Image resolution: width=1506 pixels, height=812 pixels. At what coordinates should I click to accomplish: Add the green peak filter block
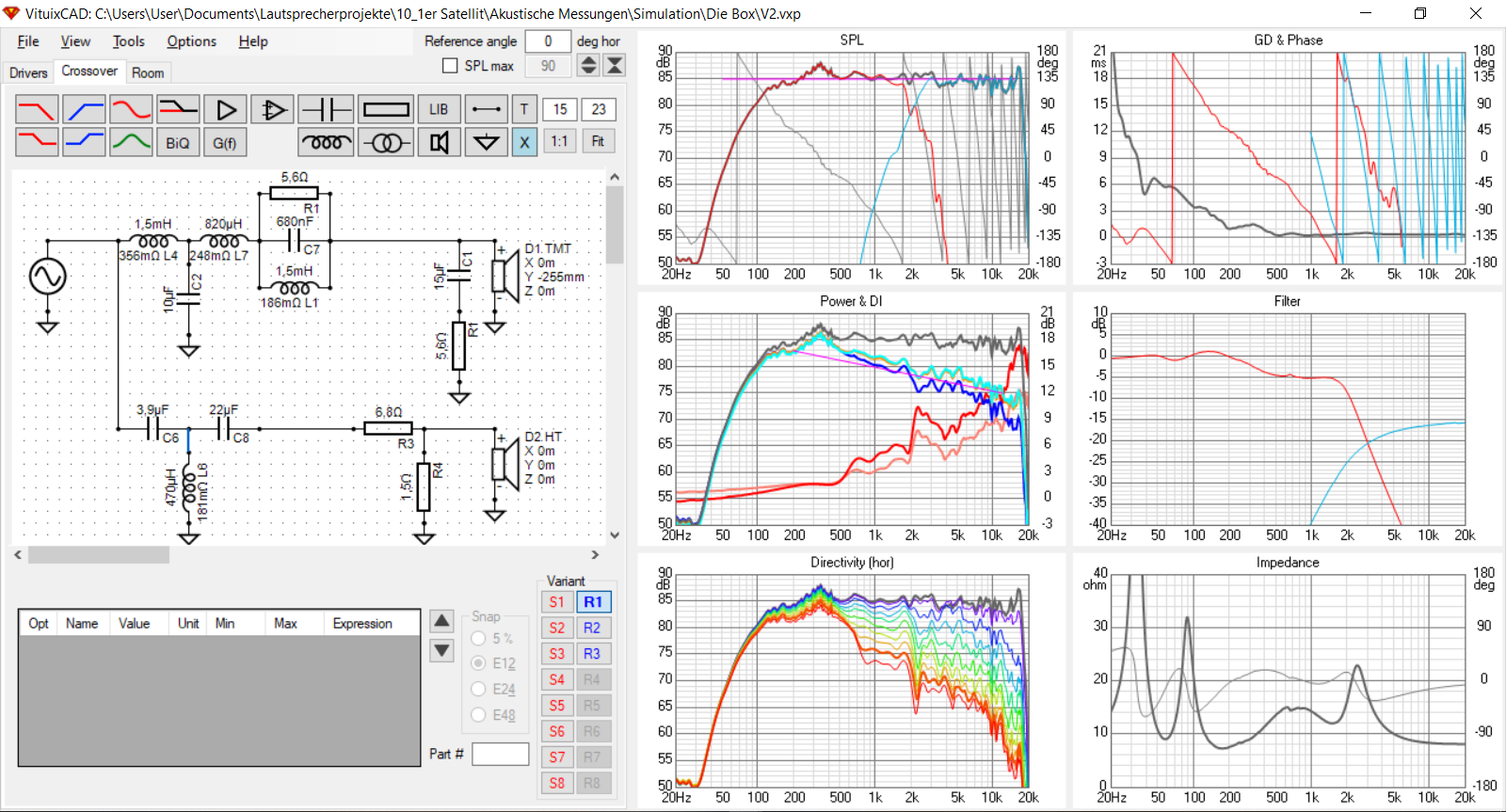131,142
